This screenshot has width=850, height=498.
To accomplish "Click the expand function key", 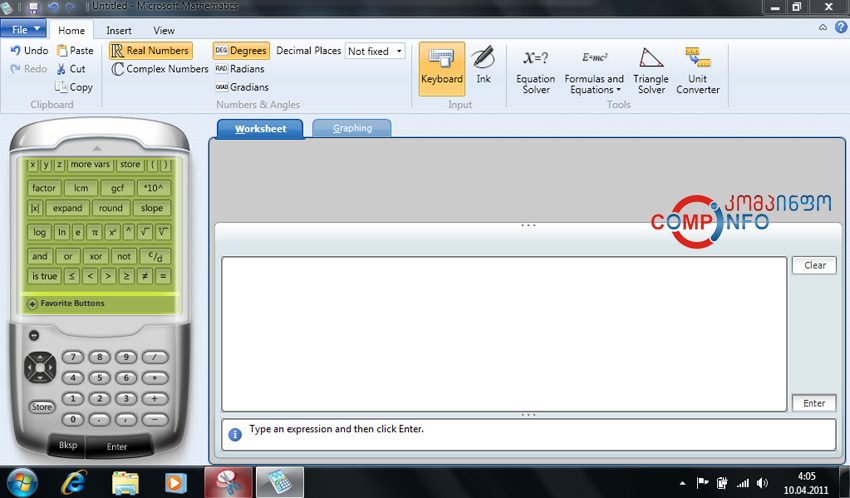I will coord(67,208).
